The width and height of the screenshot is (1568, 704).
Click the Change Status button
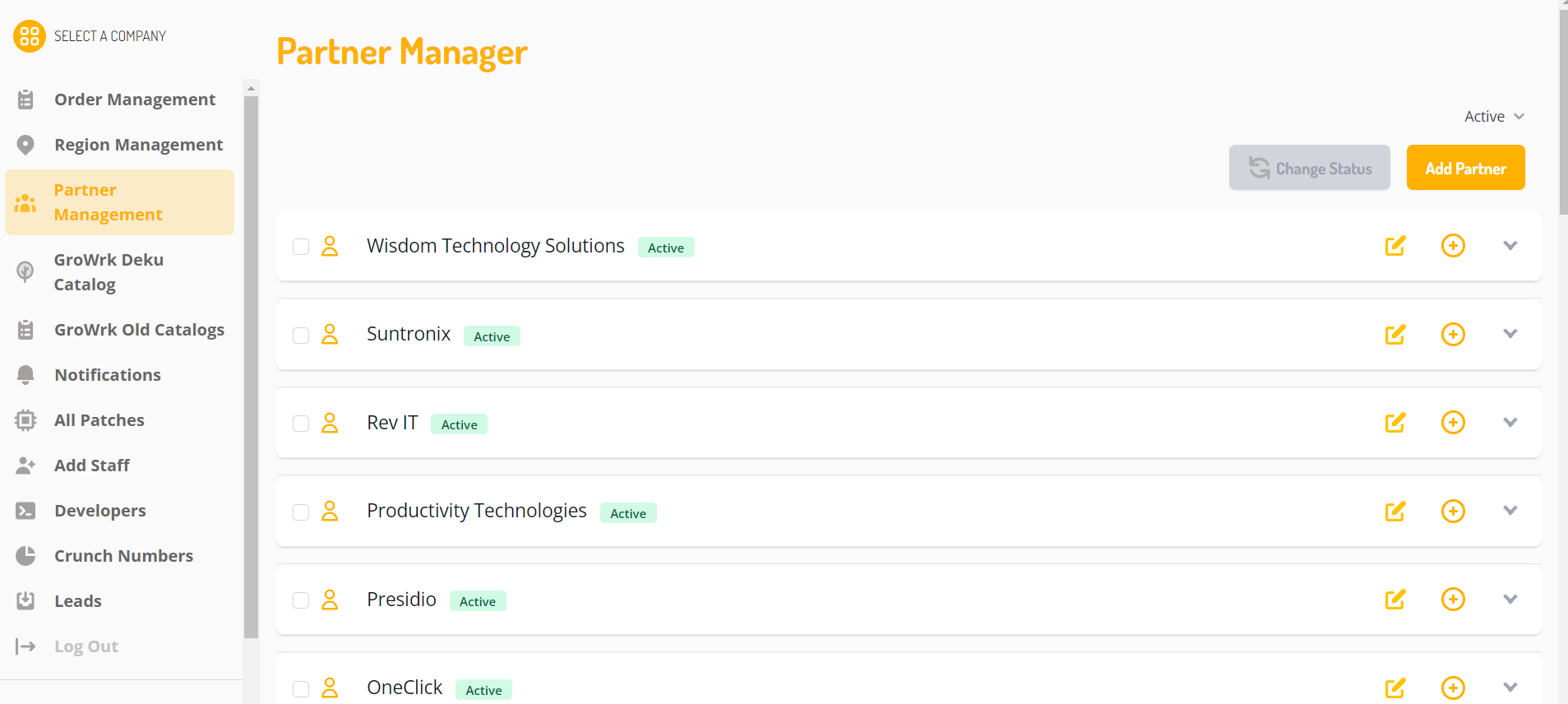point(1309,168)
